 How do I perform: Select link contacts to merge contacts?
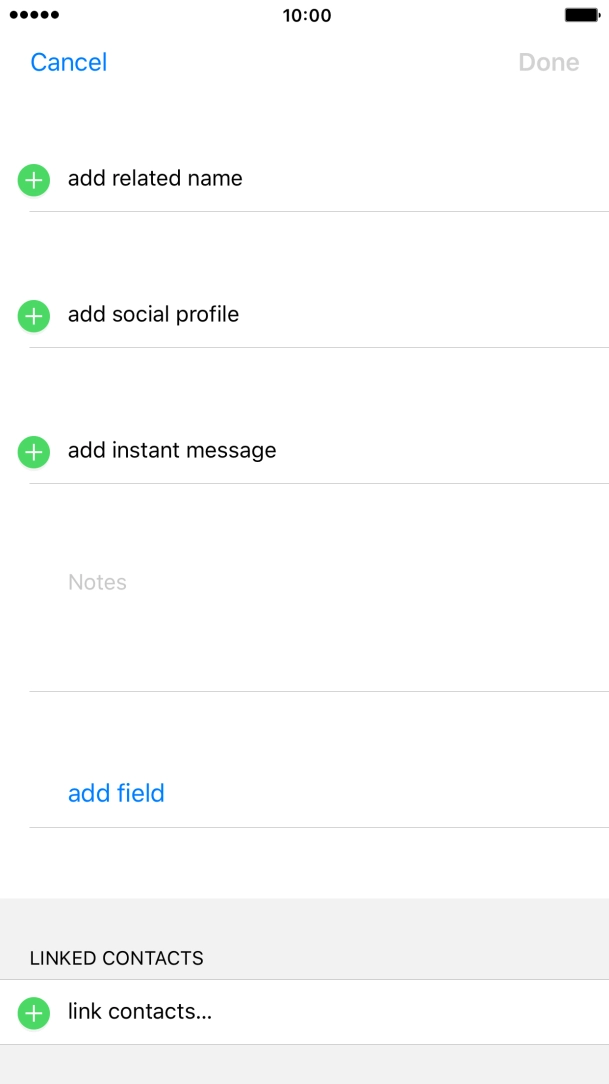coord(140,1012)
